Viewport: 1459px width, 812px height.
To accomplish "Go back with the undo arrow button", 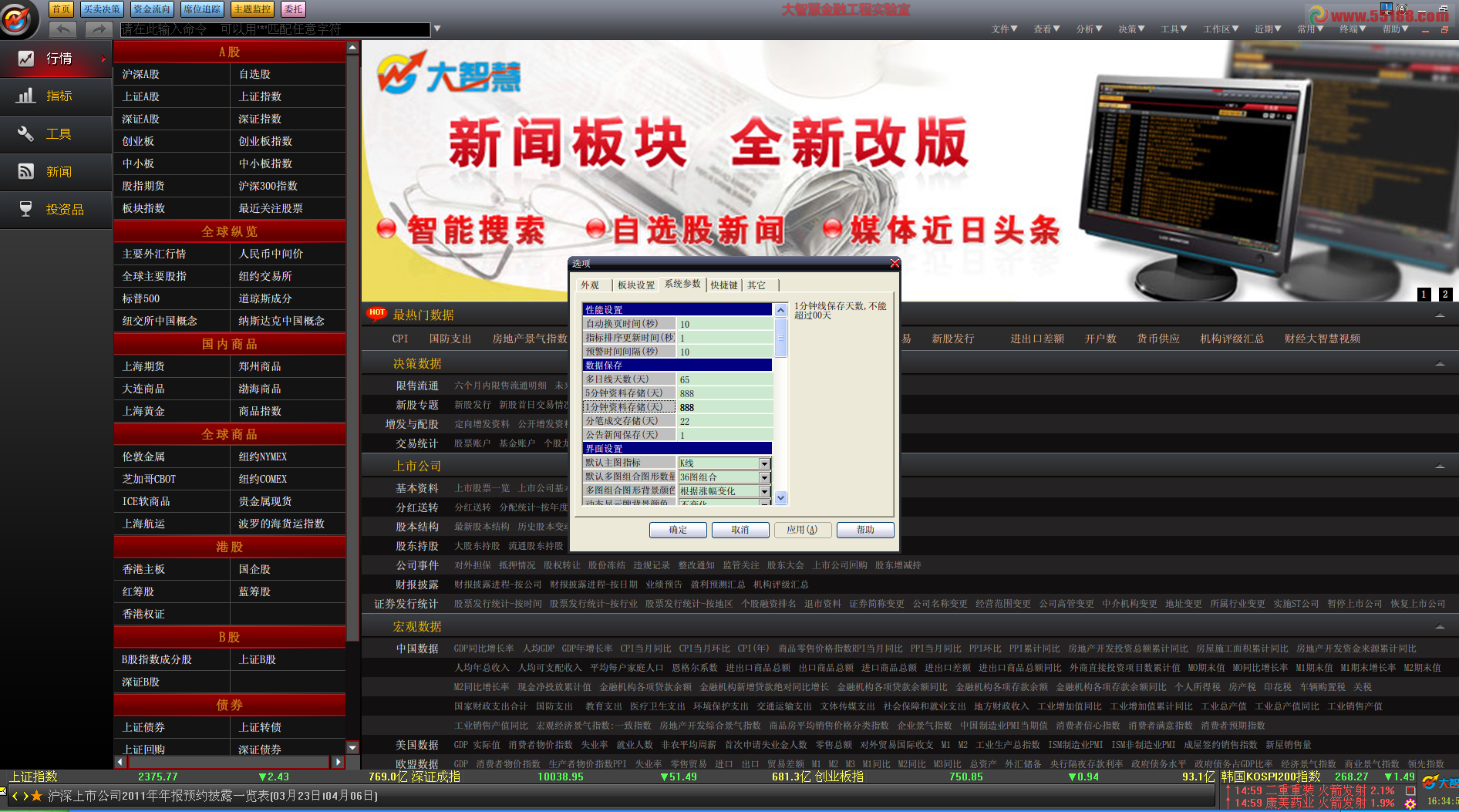I will pos(63,29).
